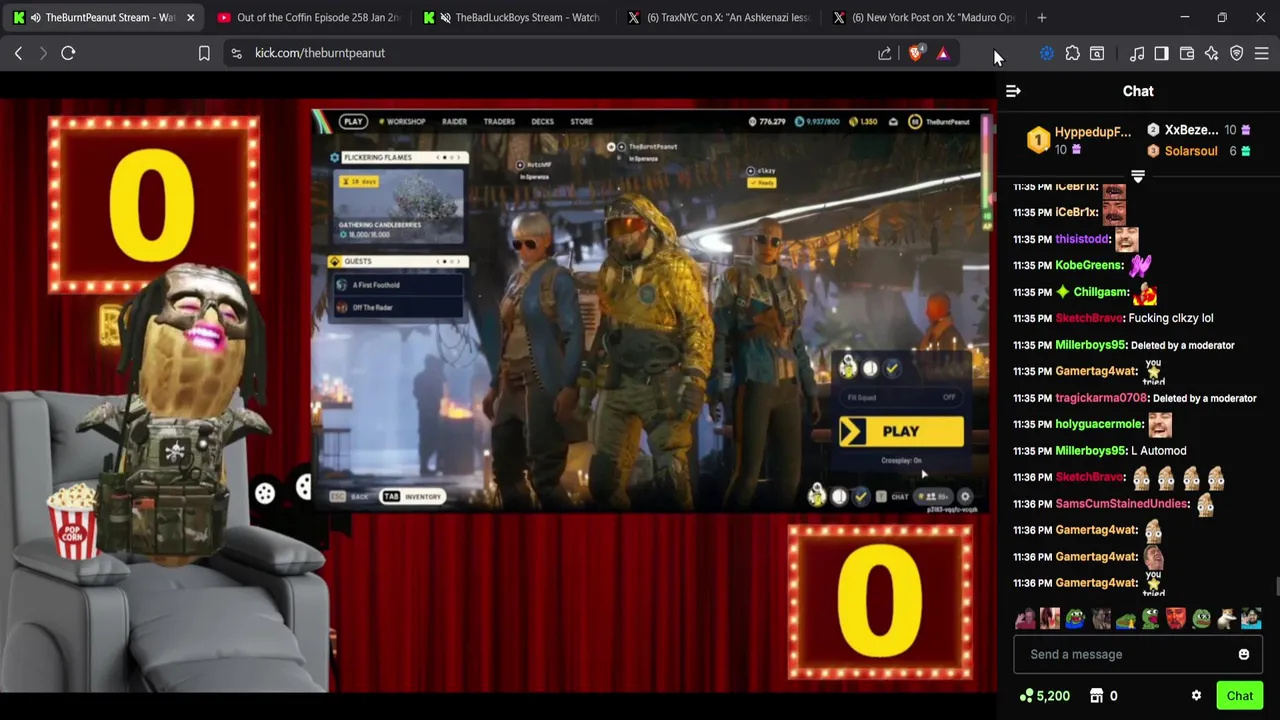Open the channel shop icon
1280x720 pixels.
1096,696
